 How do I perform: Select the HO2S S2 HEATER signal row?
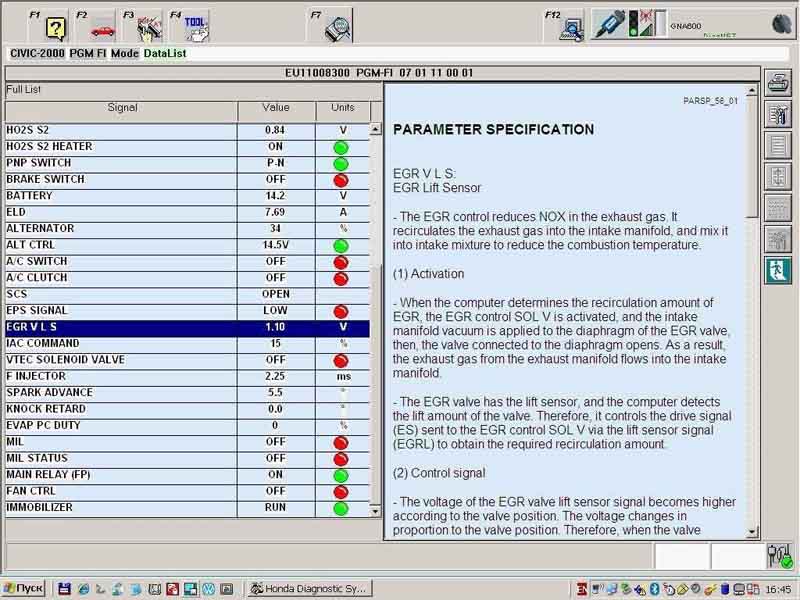pyautogui.click(x=120, y=147)
